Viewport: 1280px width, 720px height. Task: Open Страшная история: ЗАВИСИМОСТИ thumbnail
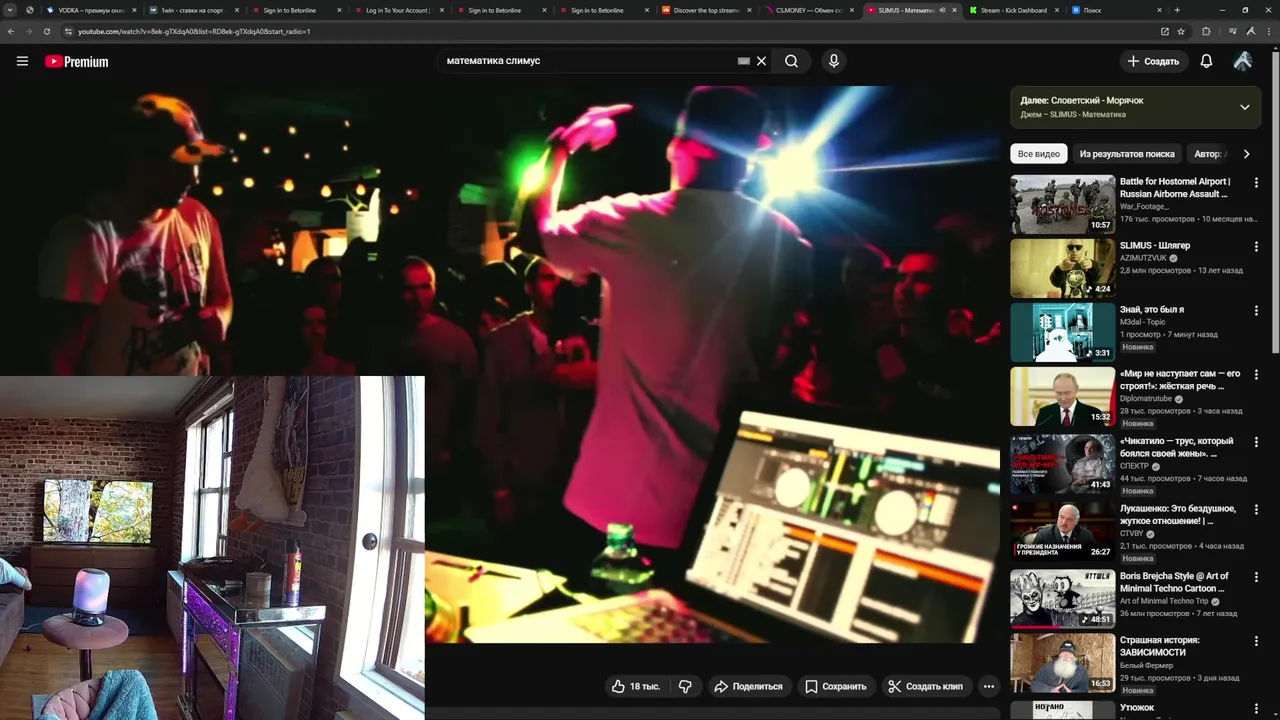pyautogui.click(x=1062, y=663)
